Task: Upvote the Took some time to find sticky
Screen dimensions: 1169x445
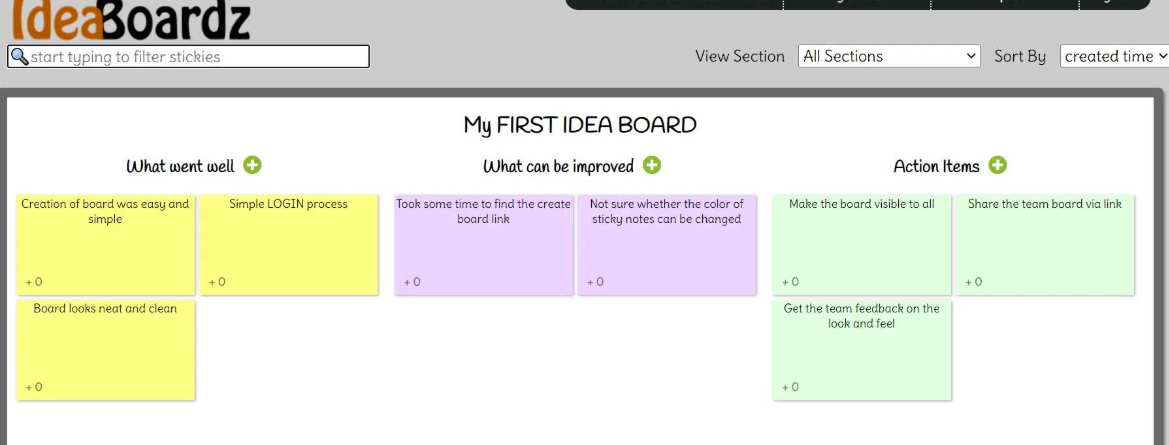Action: [x=412, y=282]
